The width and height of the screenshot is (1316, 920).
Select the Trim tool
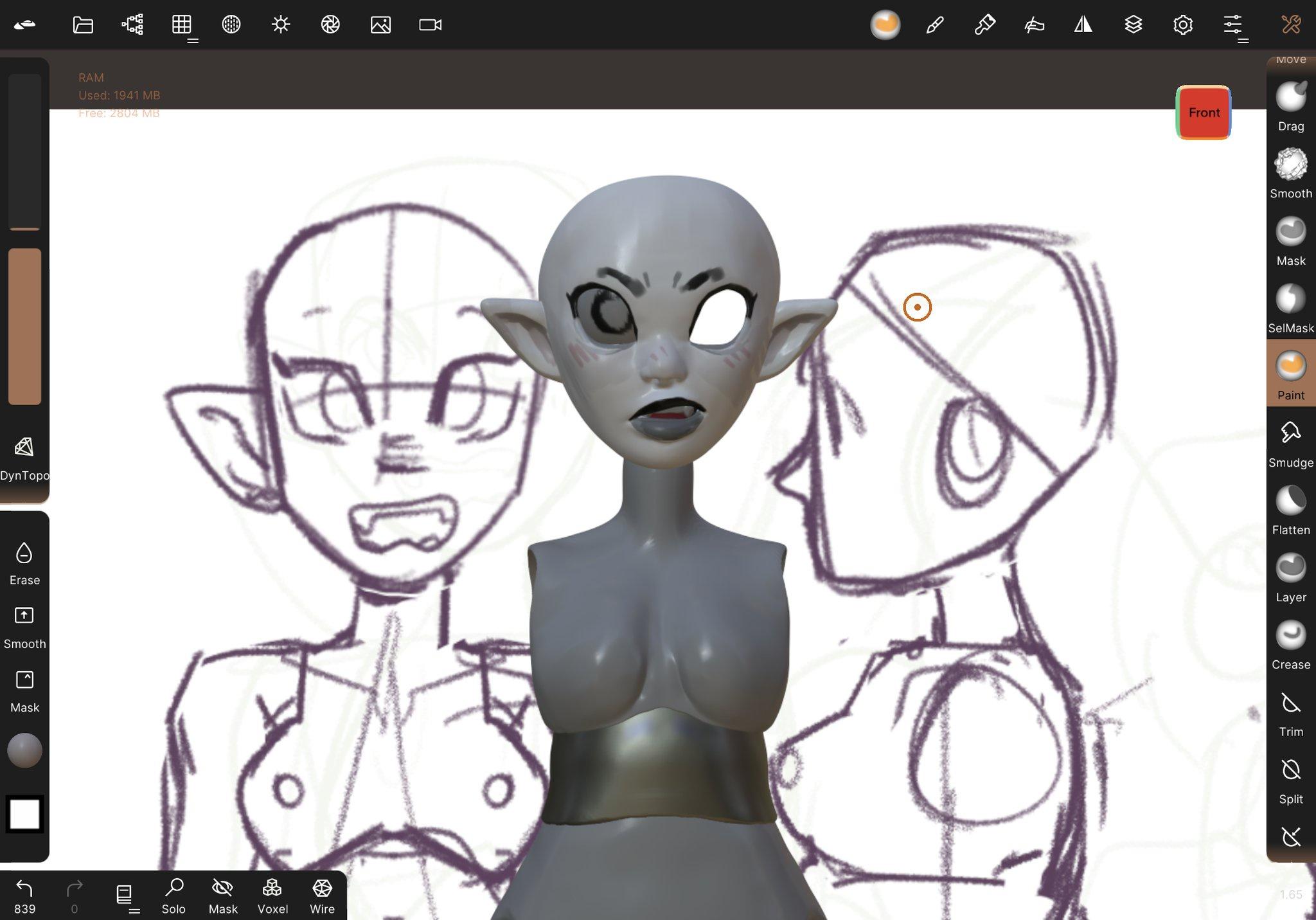(1291, 714)
